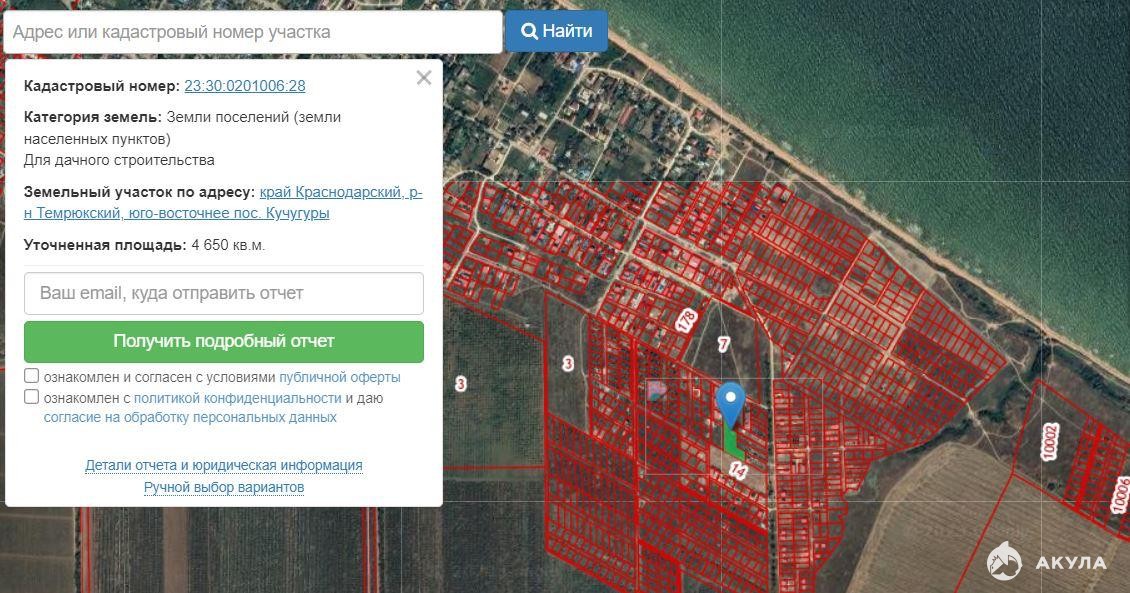Click the blue map location pin
This screenshot has height=593, width=1130.
(732, 401)
